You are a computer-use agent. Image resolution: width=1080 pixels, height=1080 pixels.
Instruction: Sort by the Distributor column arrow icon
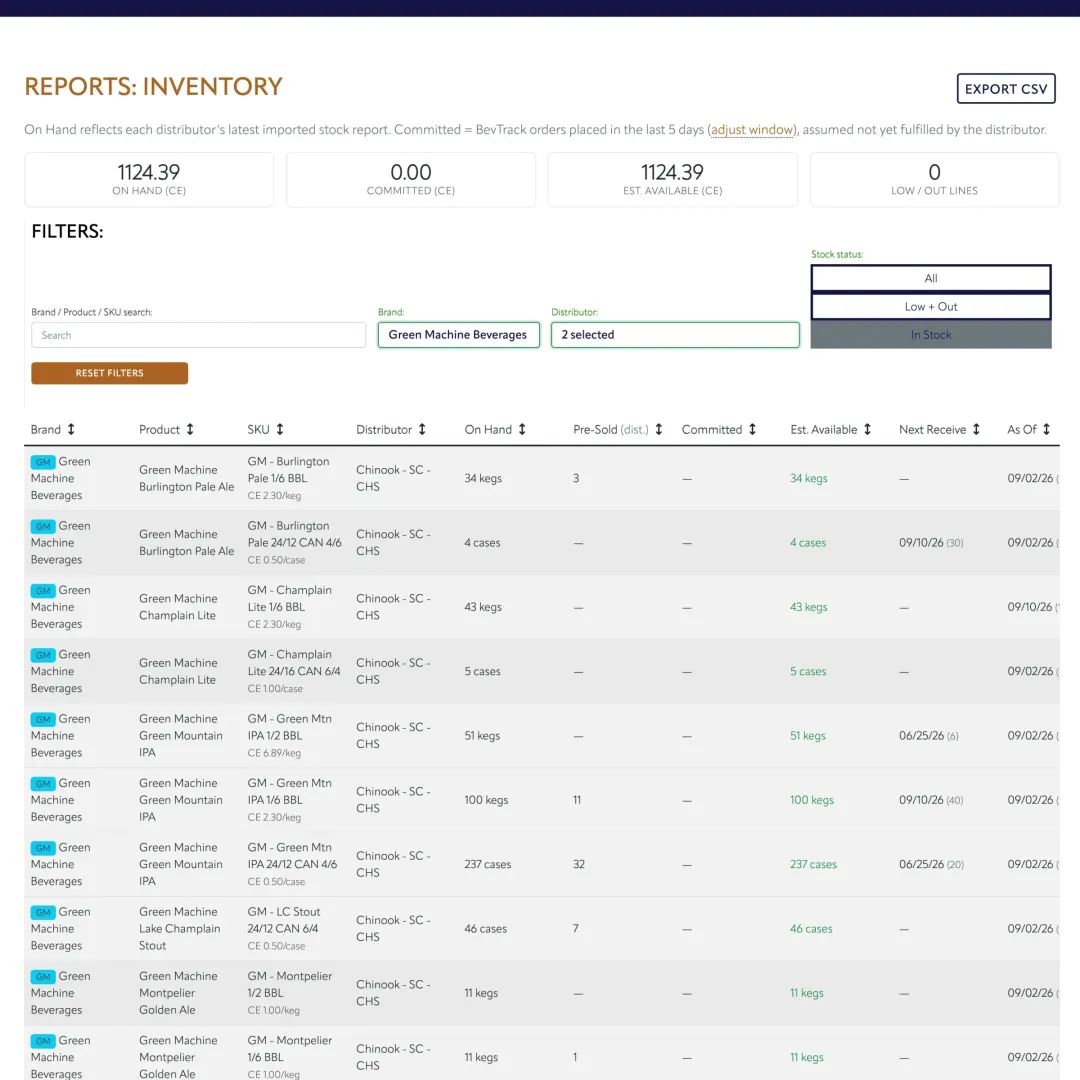tap(422, 429)
